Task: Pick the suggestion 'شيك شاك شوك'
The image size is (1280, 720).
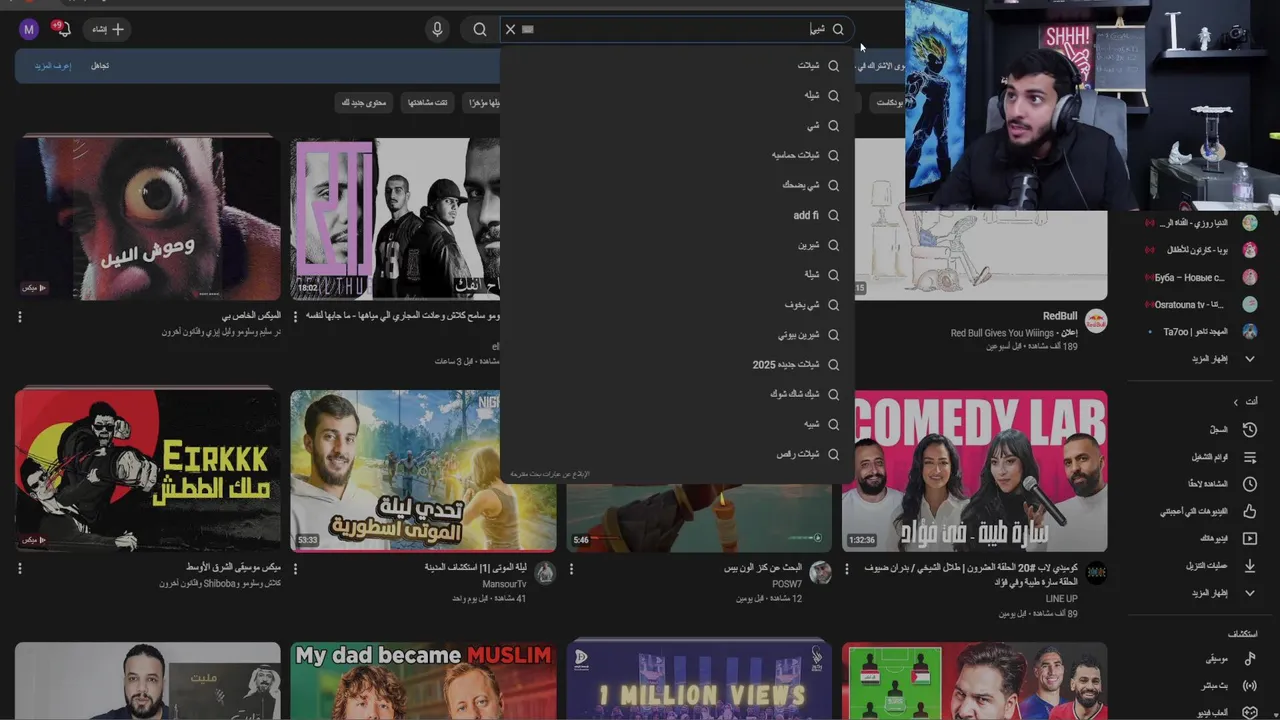Action: tap(677, 394)
